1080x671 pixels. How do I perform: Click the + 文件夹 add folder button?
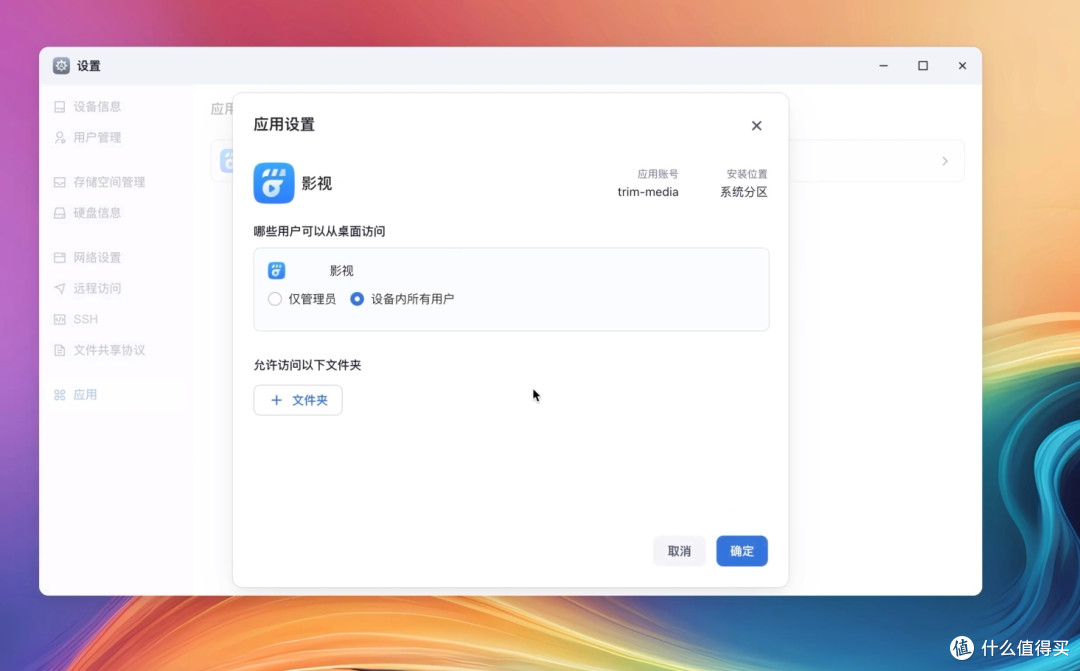coord(298,400)
